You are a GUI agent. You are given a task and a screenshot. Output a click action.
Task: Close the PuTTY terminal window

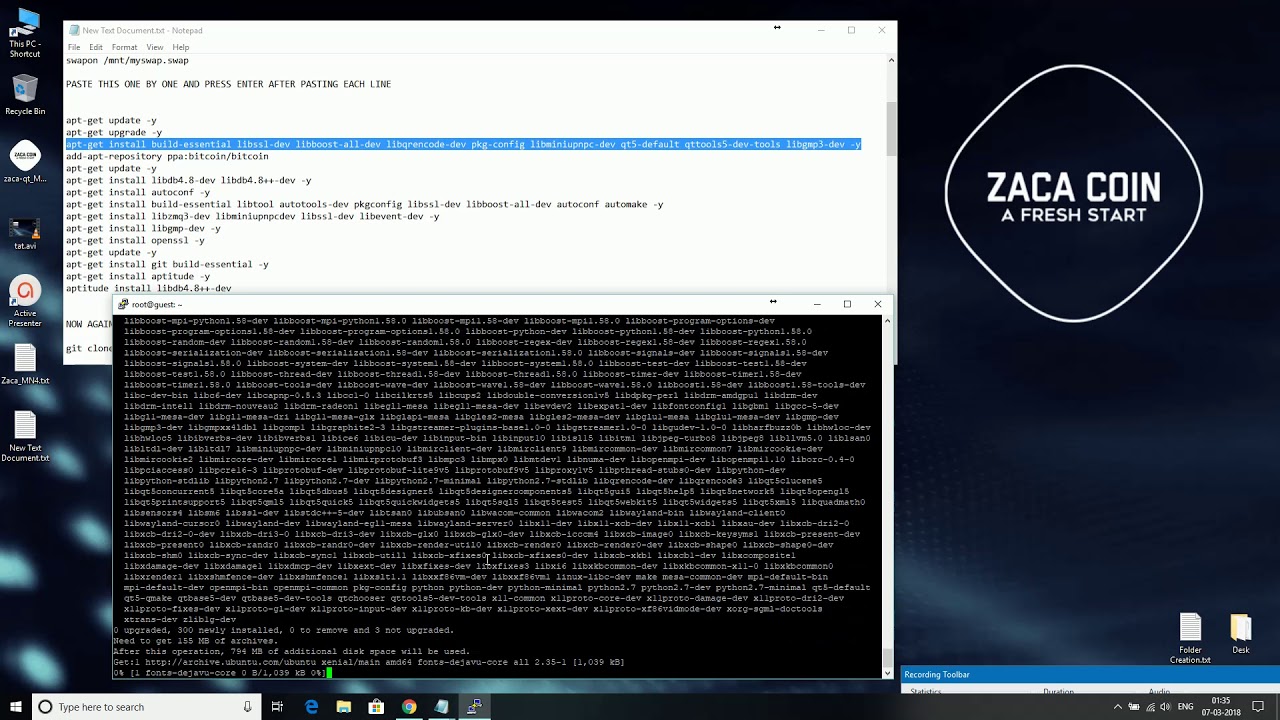click(878, 304)
